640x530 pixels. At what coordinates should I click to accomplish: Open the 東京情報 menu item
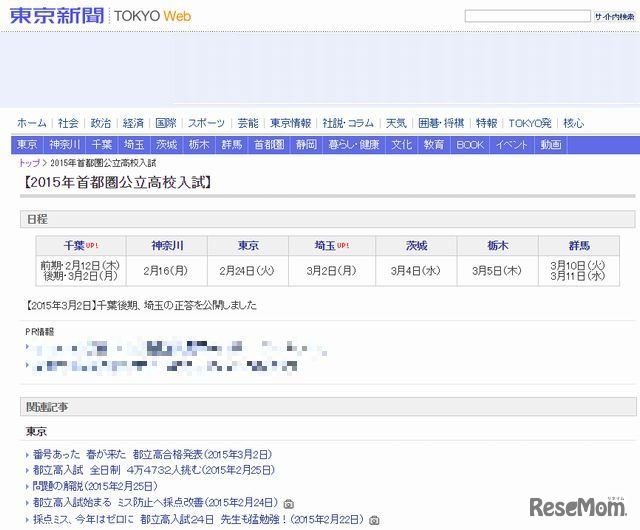click(x=290, y=123)
